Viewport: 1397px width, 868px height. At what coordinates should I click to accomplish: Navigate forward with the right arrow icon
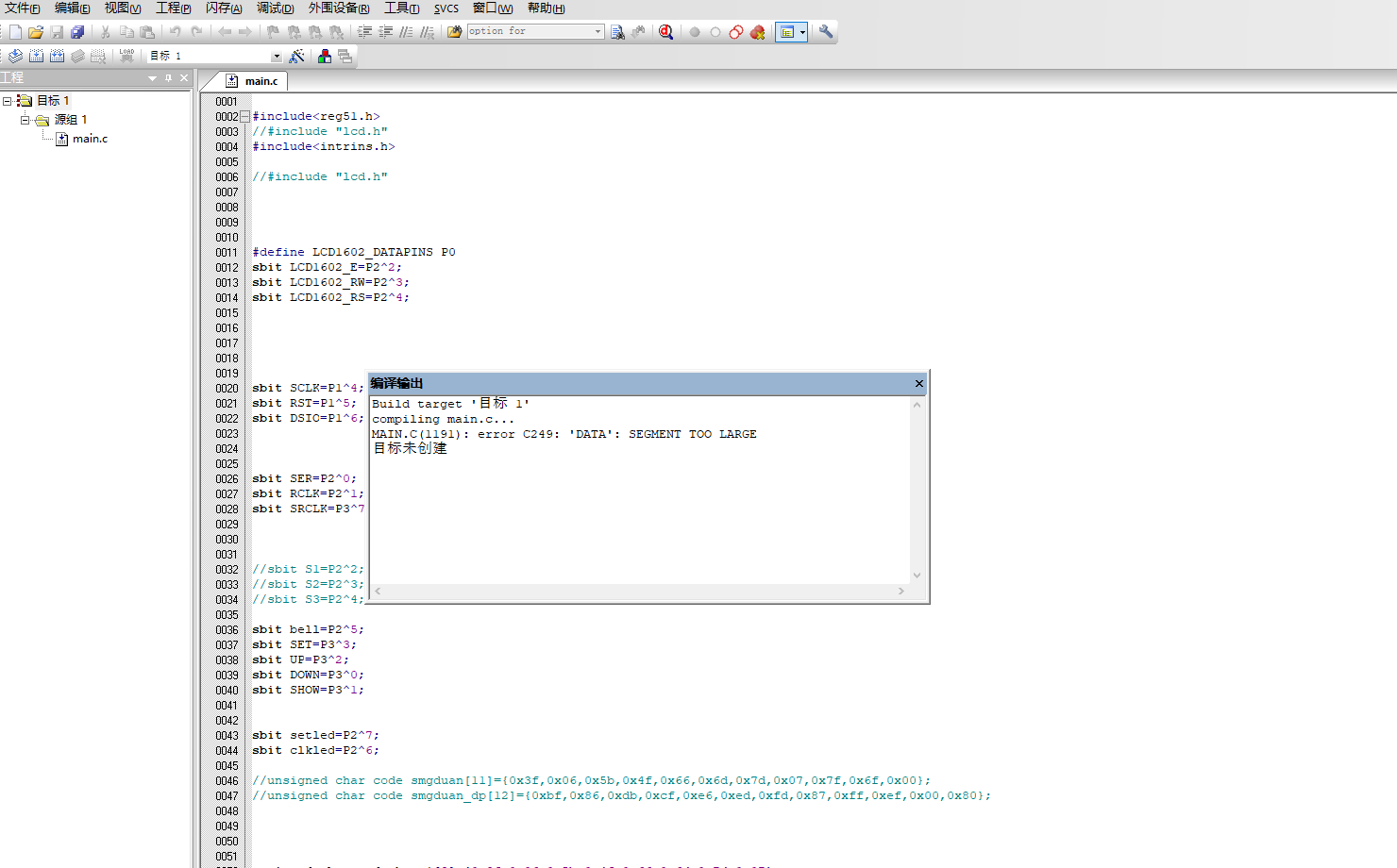coord(245,32)
